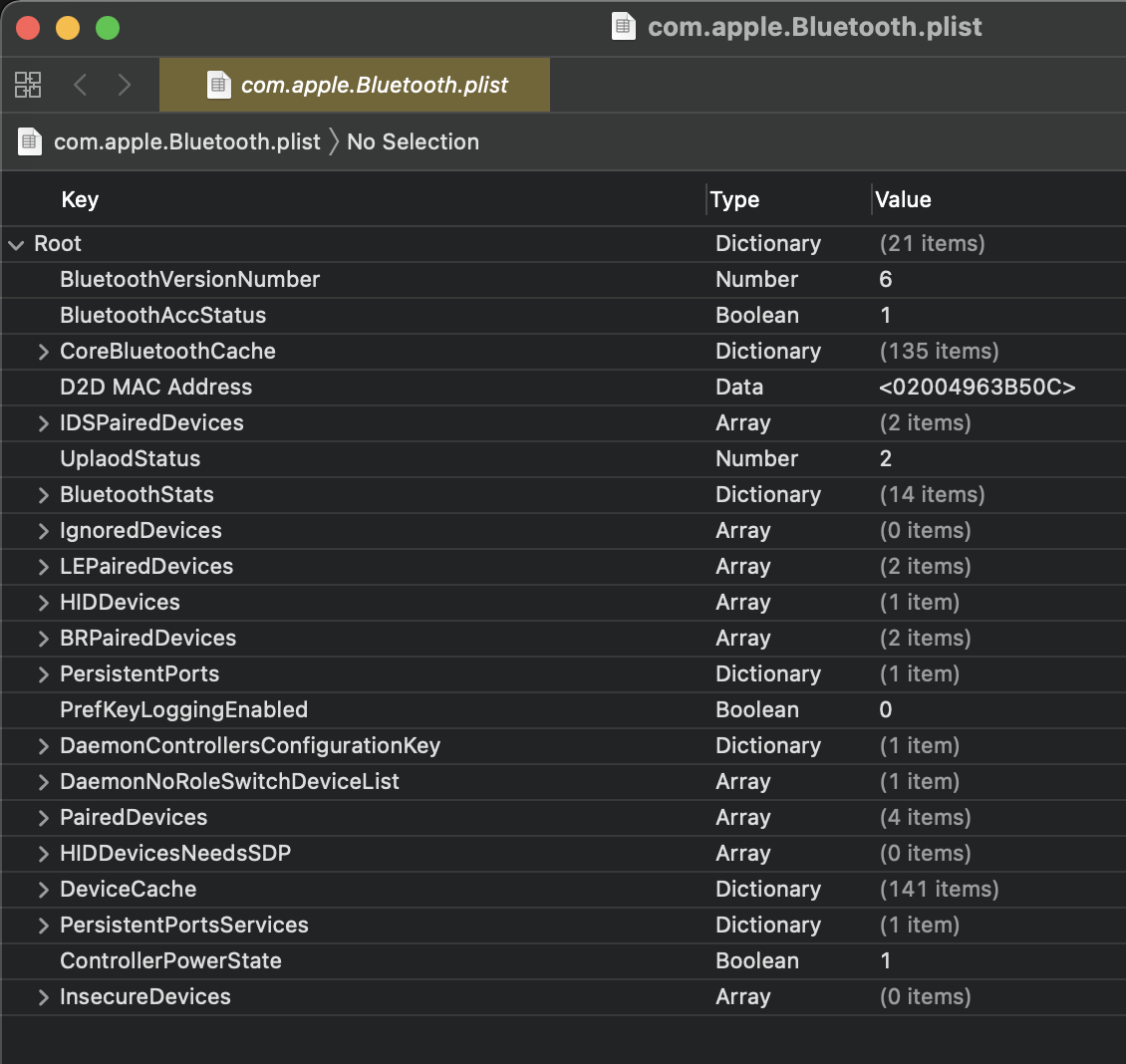Expand the BluetoothStats dictionary
This screenshot has width=1126, height=1064.
tap(43, 495)
